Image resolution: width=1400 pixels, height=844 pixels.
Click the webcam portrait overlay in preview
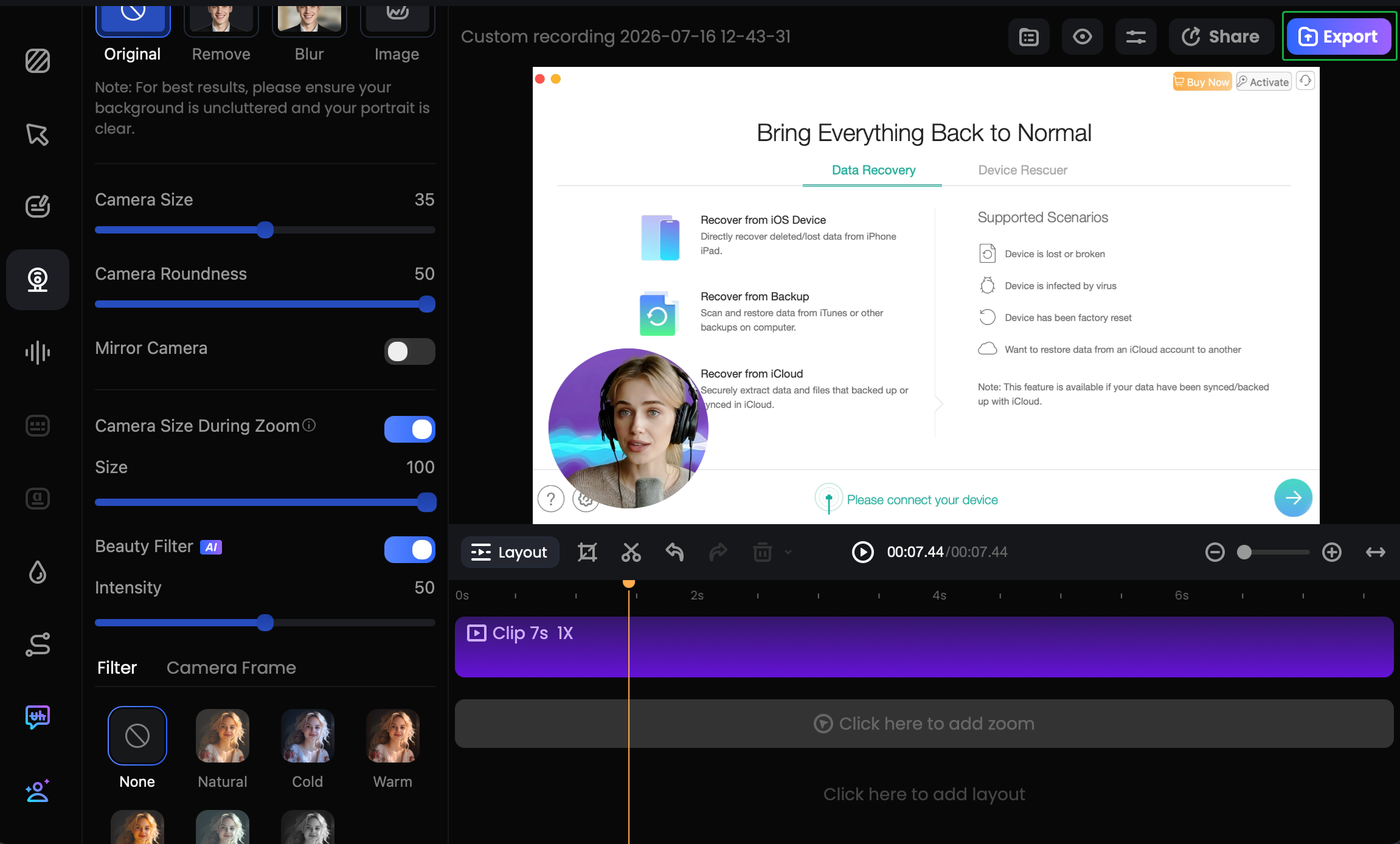(628, 428)
